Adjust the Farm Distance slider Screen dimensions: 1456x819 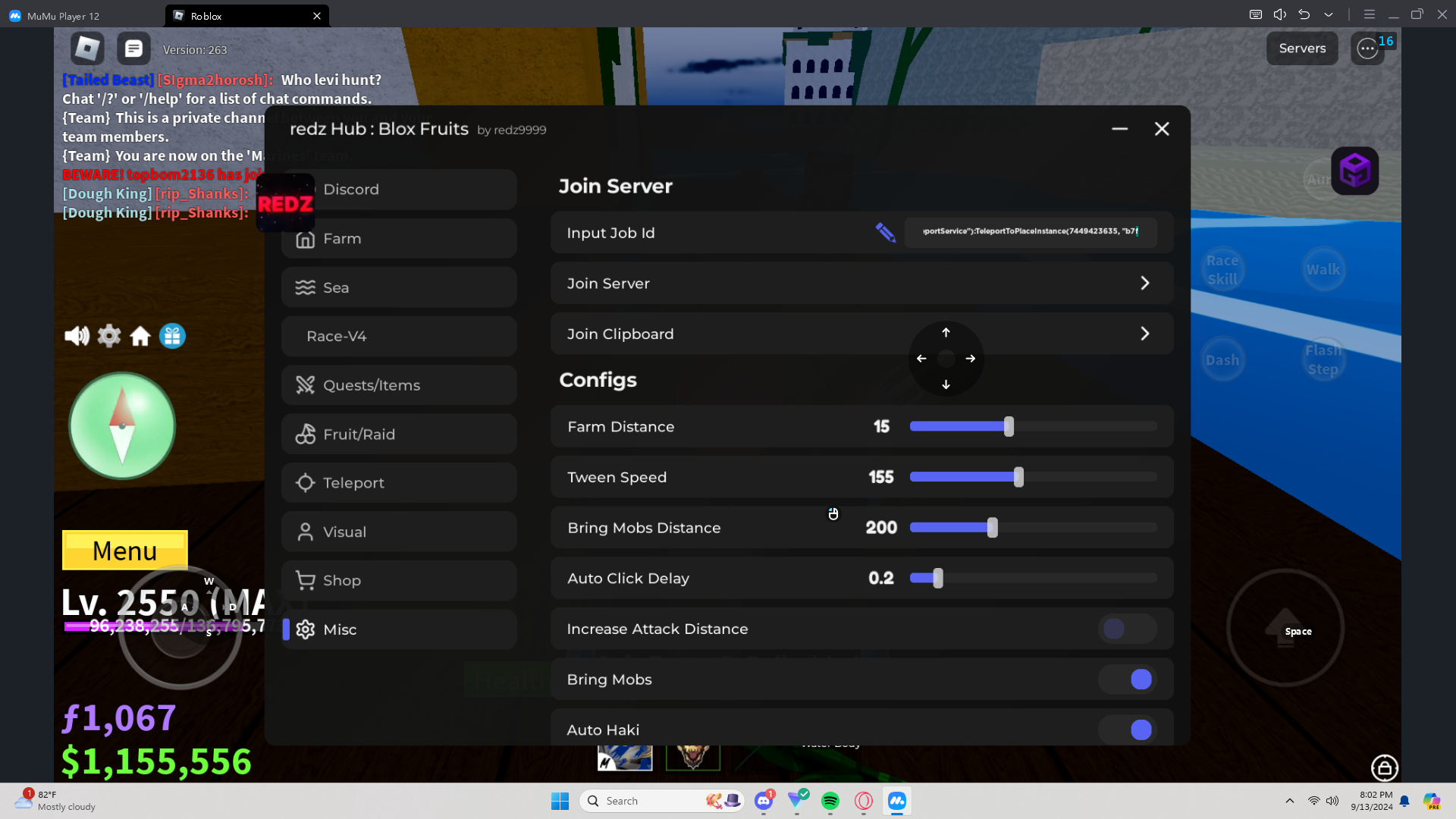(x=1033, y=426)
